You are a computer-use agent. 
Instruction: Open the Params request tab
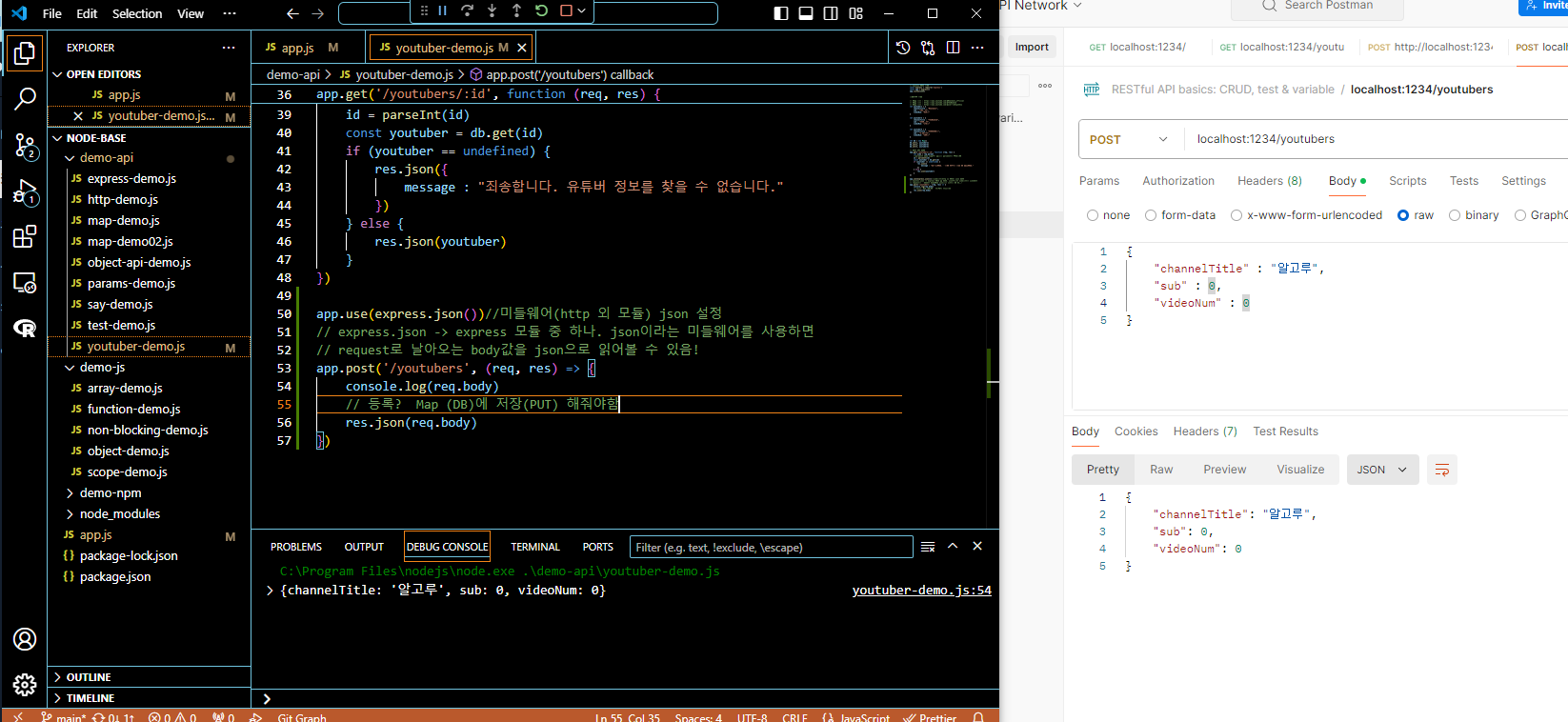coord(1099,181)
